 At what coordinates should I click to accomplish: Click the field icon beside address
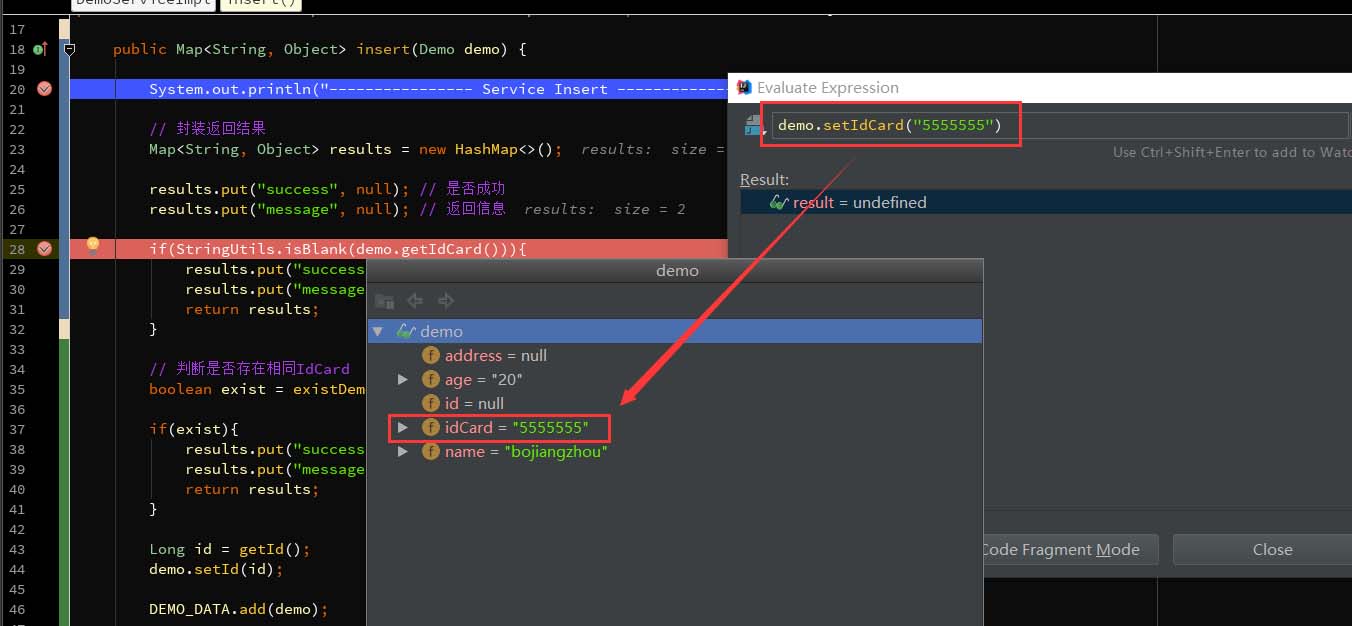tap(431, 355)
